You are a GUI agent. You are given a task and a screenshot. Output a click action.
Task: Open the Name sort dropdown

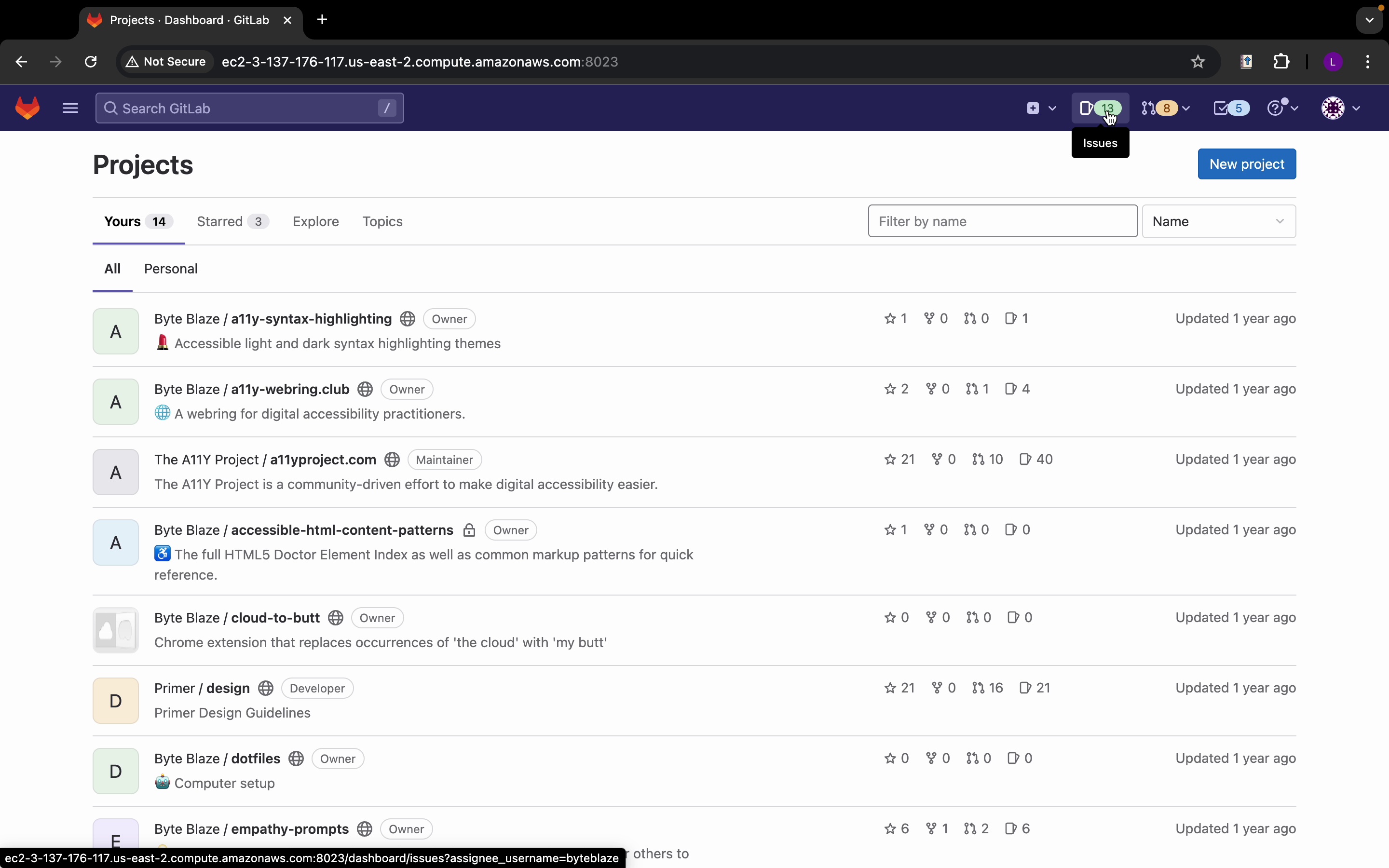(x=1219, y=222)
